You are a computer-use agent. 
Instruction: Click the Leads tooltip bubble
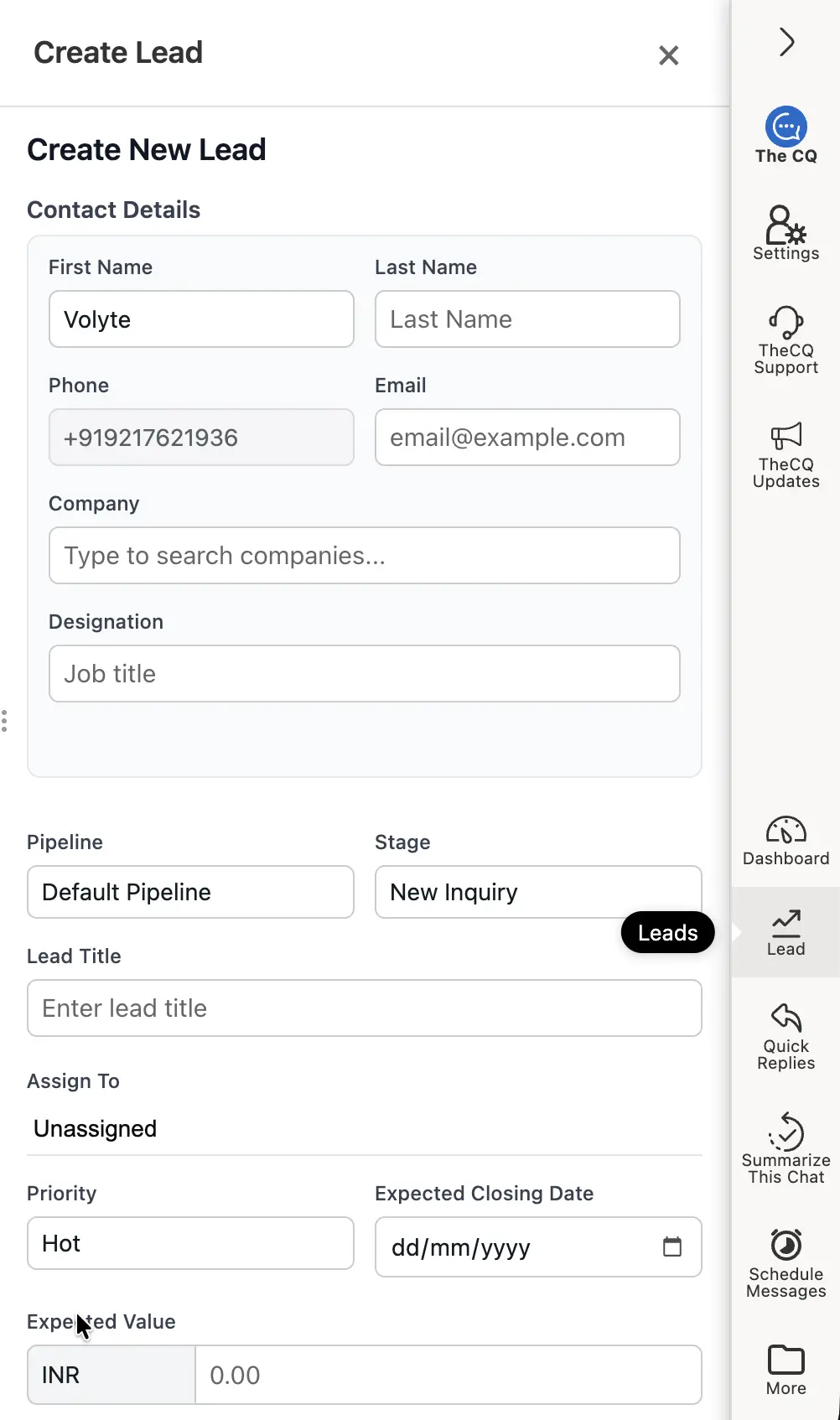(x=668, y=932)
